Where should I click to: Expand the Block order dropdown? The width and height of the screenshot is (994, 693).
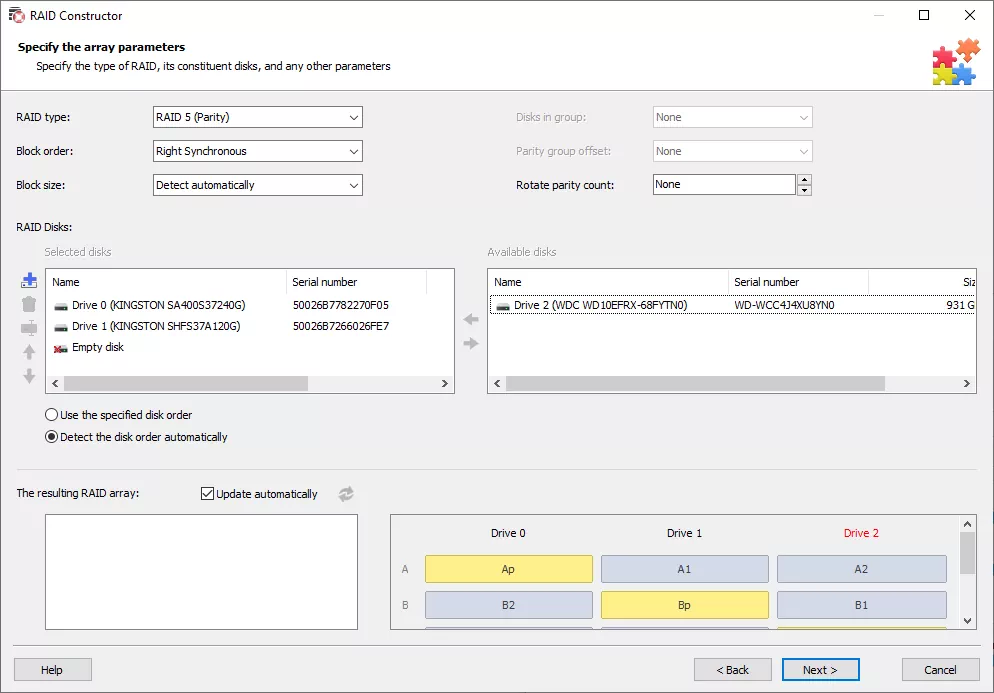[257, 151]
